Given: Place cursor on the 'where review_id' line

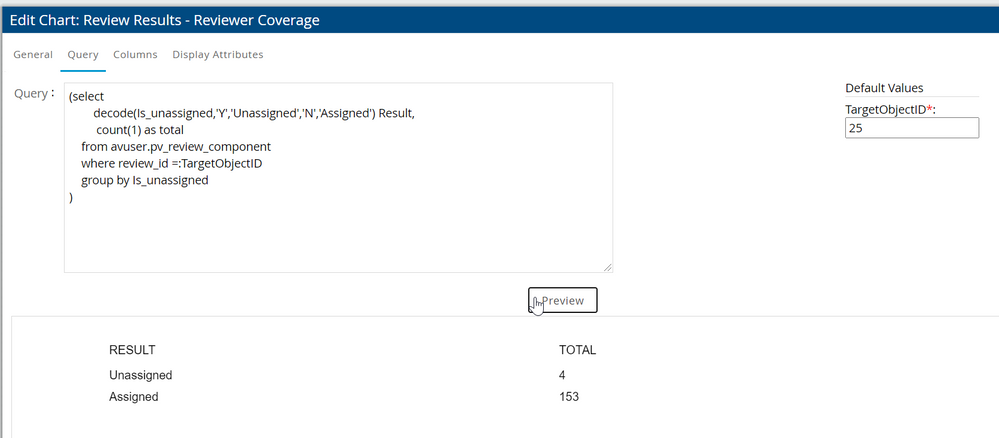Looking at the screenshot, I should click(171, 164).
